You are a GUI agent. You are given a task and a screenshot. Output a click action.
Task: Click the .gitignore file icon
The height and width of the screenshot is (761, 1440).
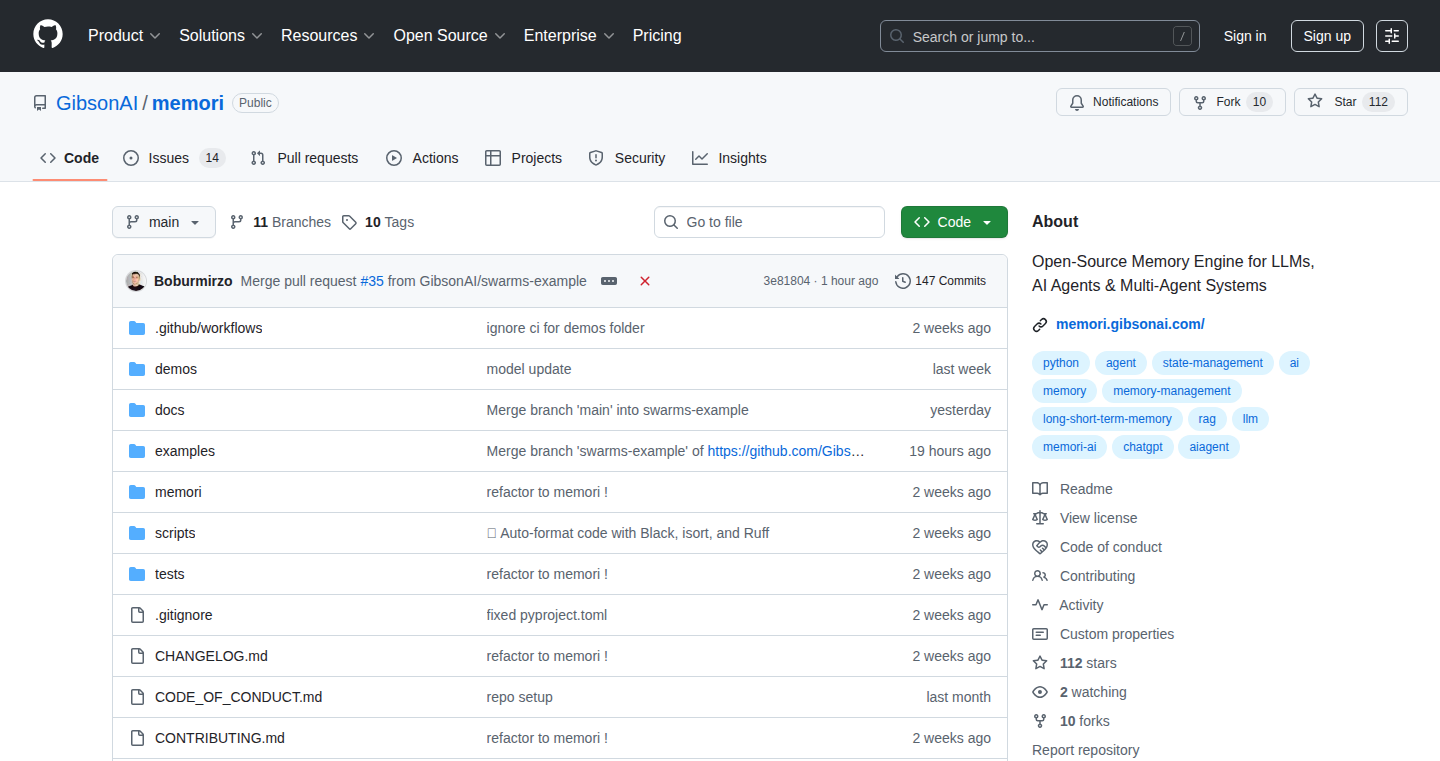point(137,615)
